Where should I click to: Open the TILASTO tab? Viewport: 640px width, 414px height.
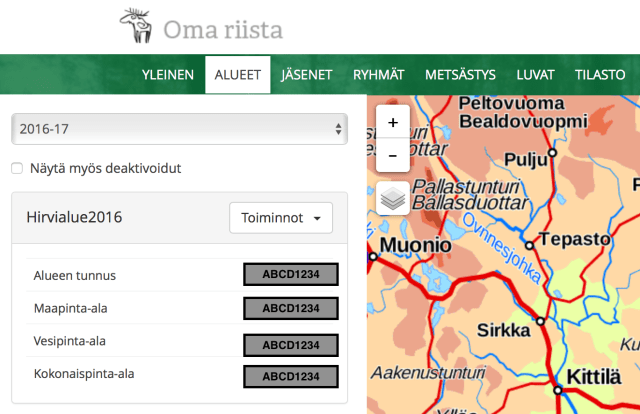pos(600,75)
